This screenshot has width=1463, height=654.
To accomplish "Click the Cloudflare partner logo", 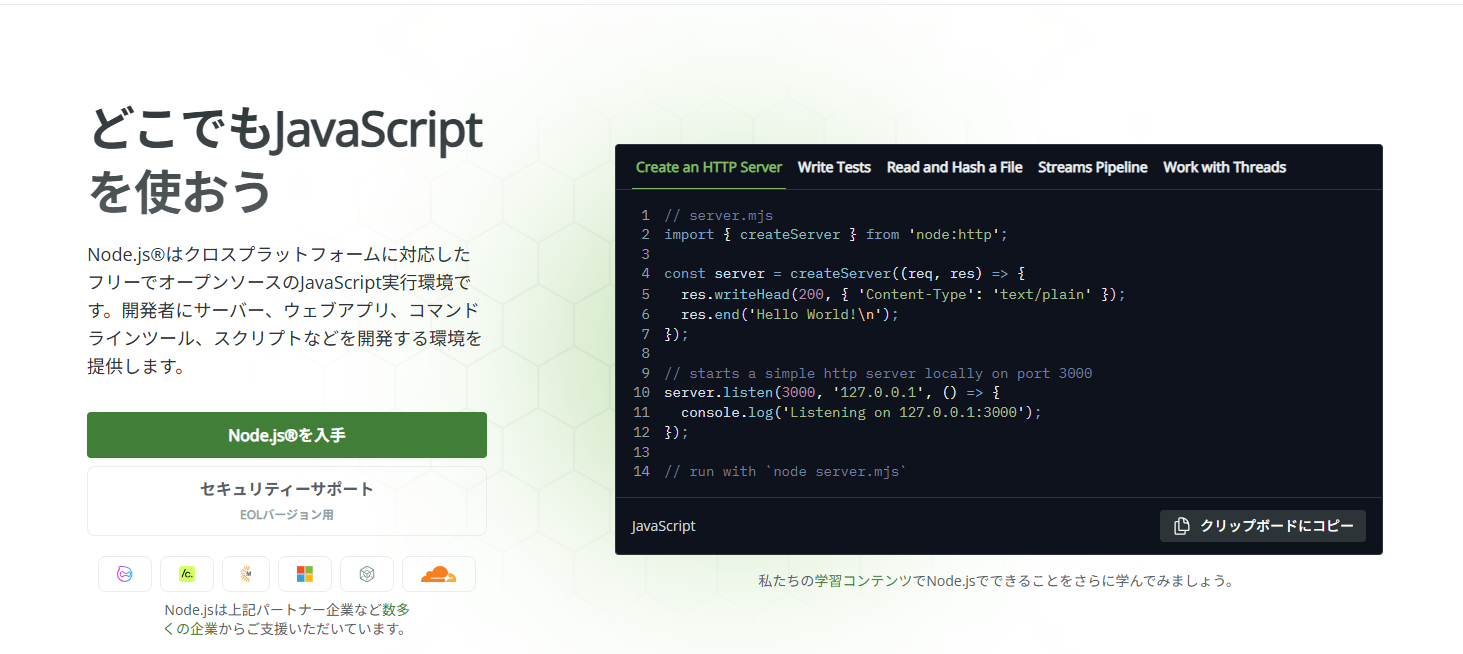I will [438, 574].
